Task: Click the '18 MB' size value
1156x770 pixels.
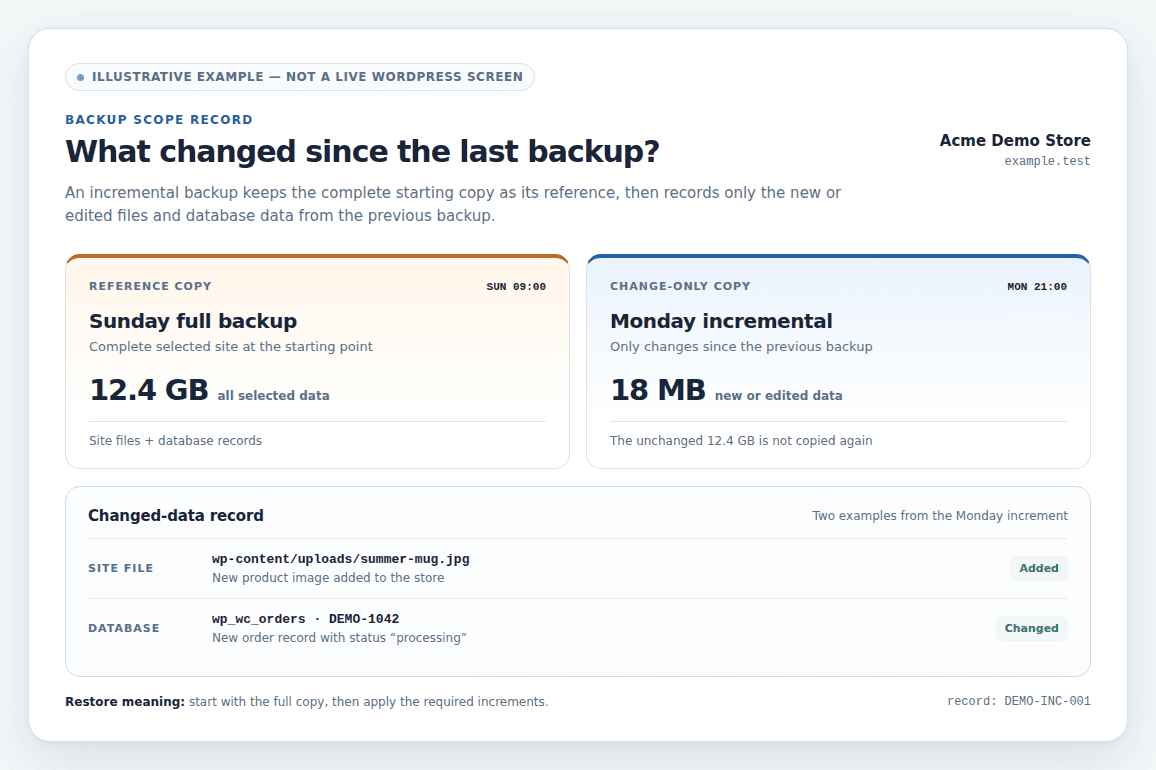Action: point(658,389)
